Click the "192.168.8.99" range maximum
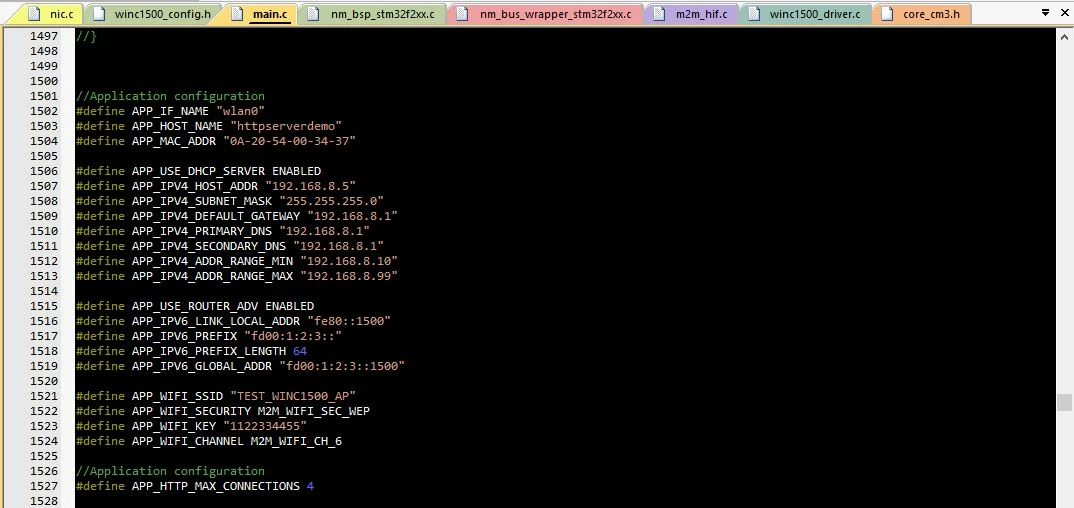1074x508 pixels. 349,277
